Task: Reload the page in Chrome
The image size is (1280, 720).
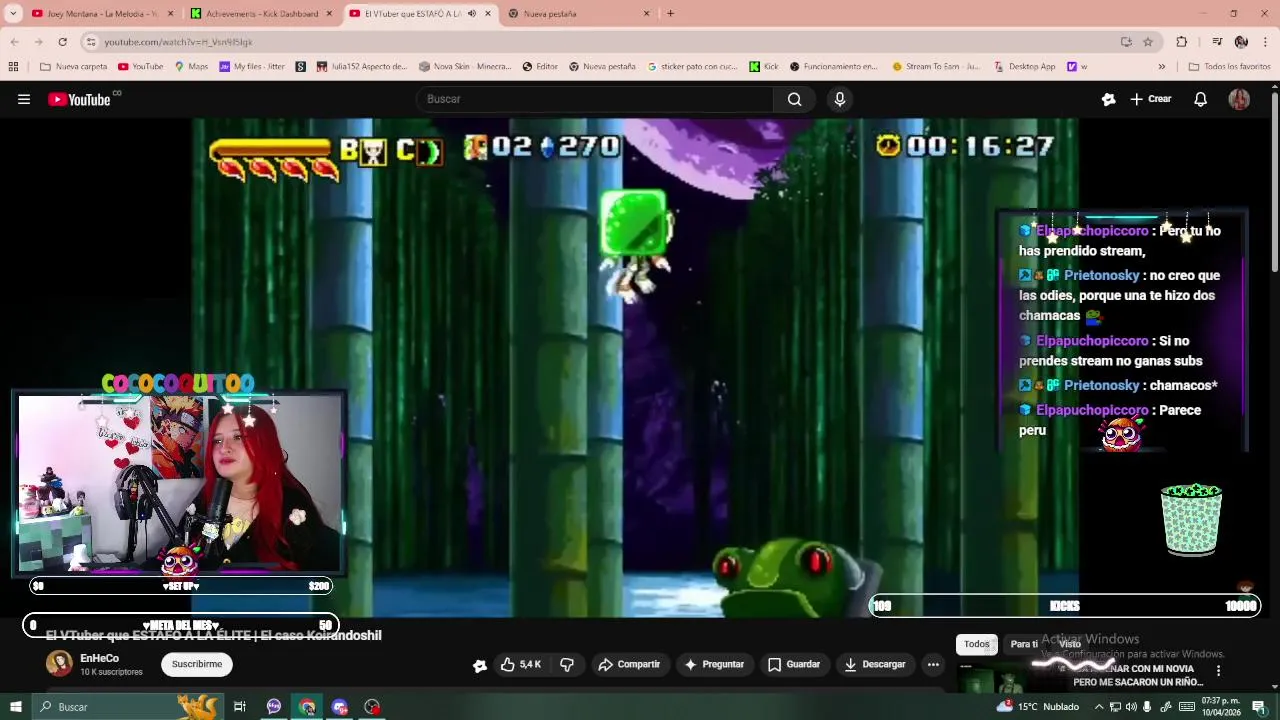Action: [x=62, y=42]
